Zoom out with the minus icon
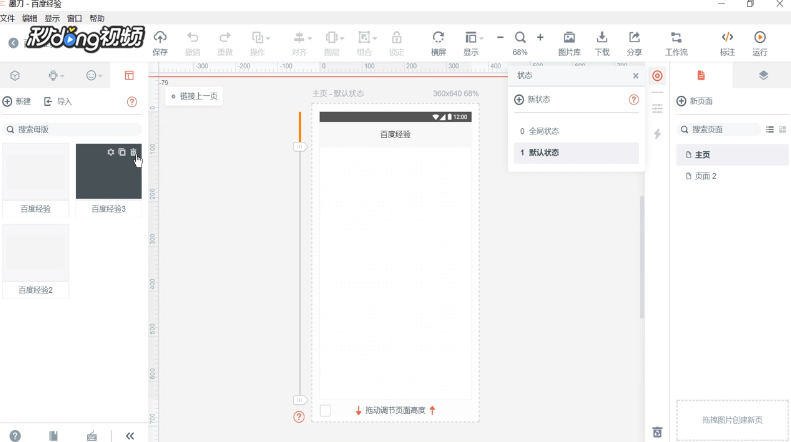791x442 pixels. point(500,37)
